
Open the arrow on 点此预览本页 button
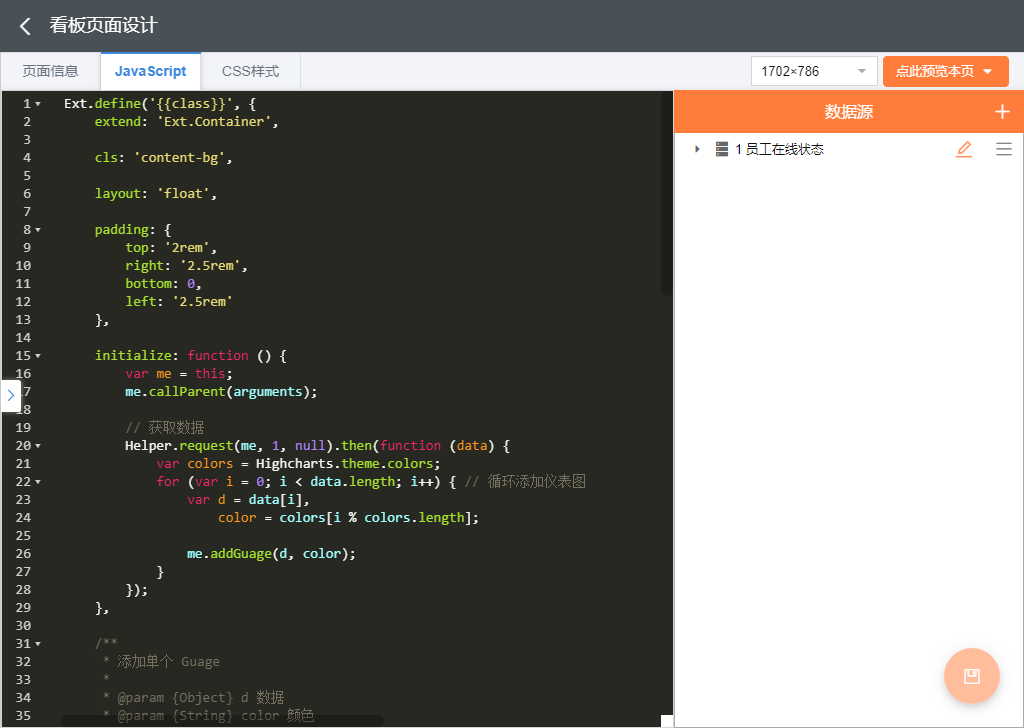click(988, 71)
